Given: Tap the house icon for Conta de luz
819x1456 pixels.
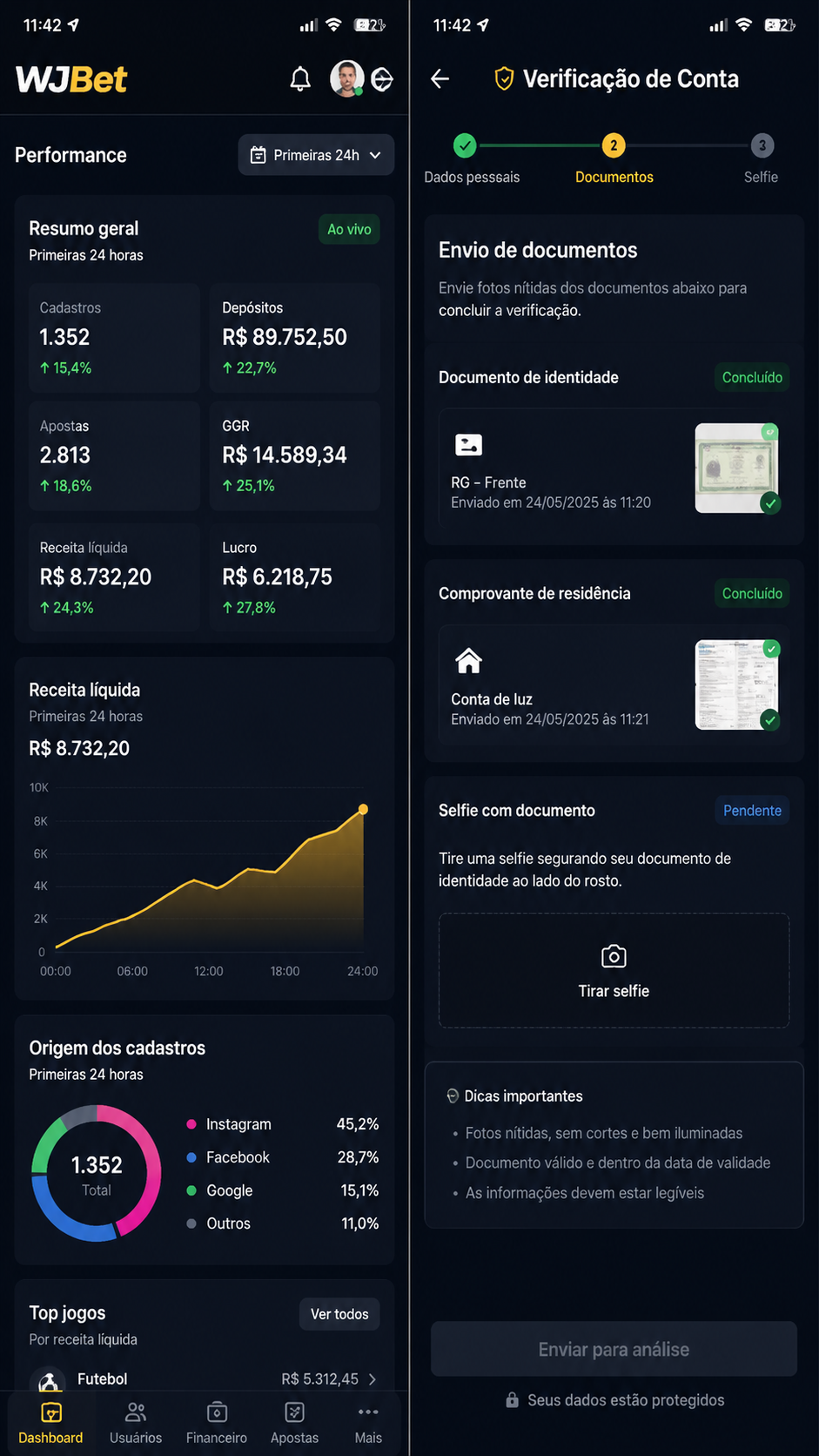Looking at the screenshot, I should 468,661.
